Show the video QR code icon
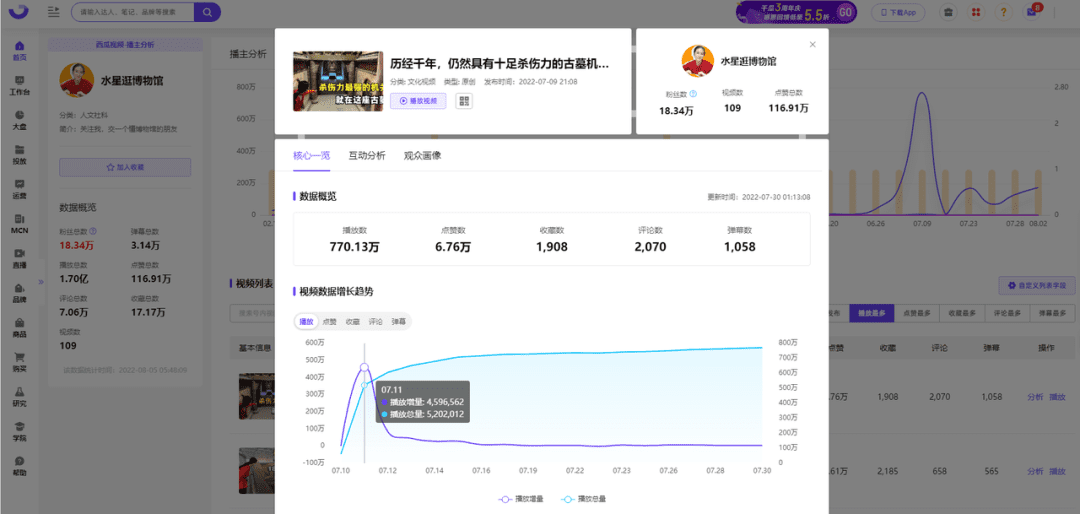The image size is (1080, 514). coord(464,101)
